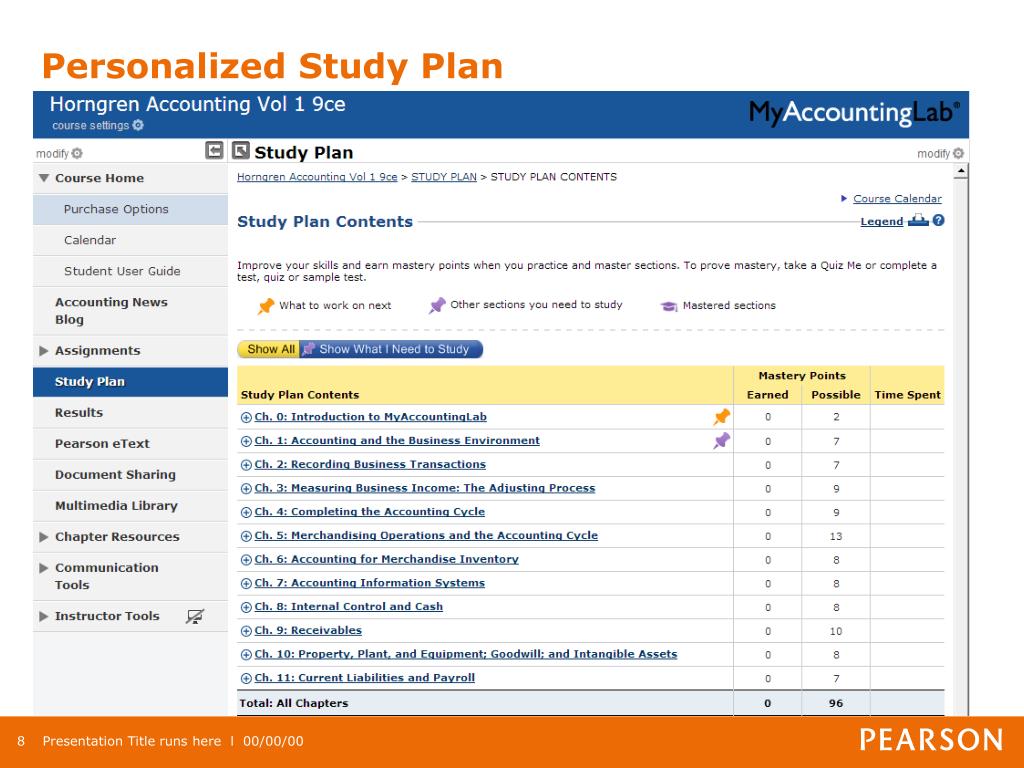The image size is (1024, 768).
Task: Expand Ch. 8 with its plus icon
Action: point(246,607)
